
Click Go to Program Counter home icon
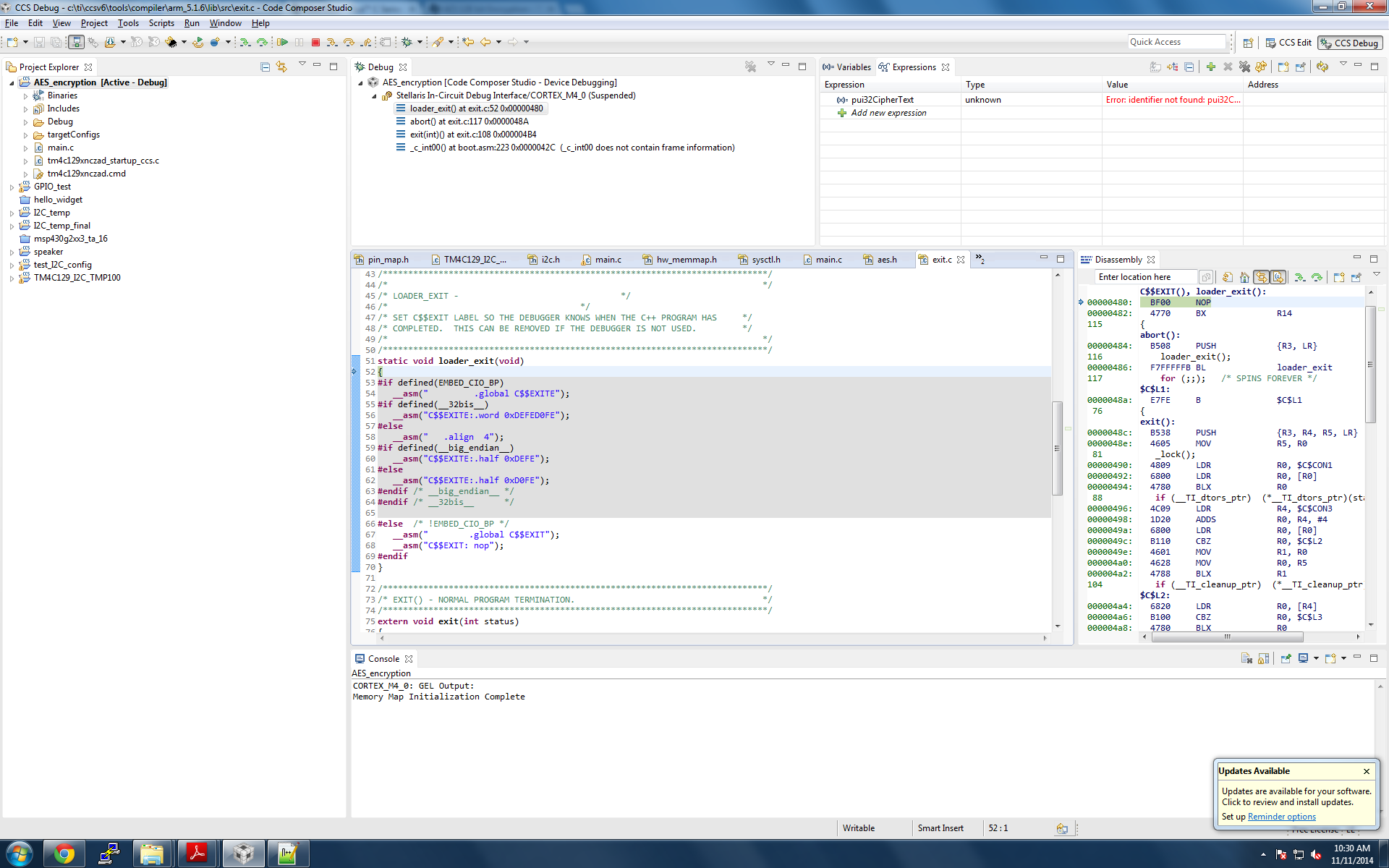(1244, 277)
